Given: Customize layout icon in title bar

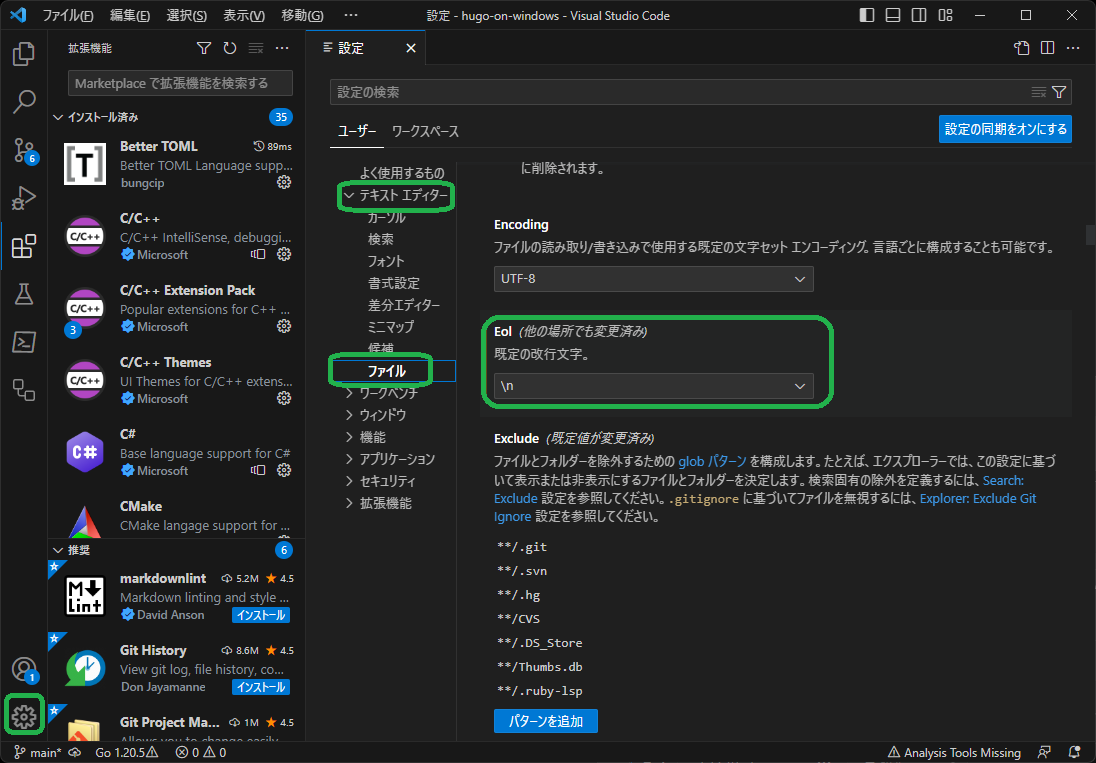Looking at the screenshot, I should click(946, 15).
